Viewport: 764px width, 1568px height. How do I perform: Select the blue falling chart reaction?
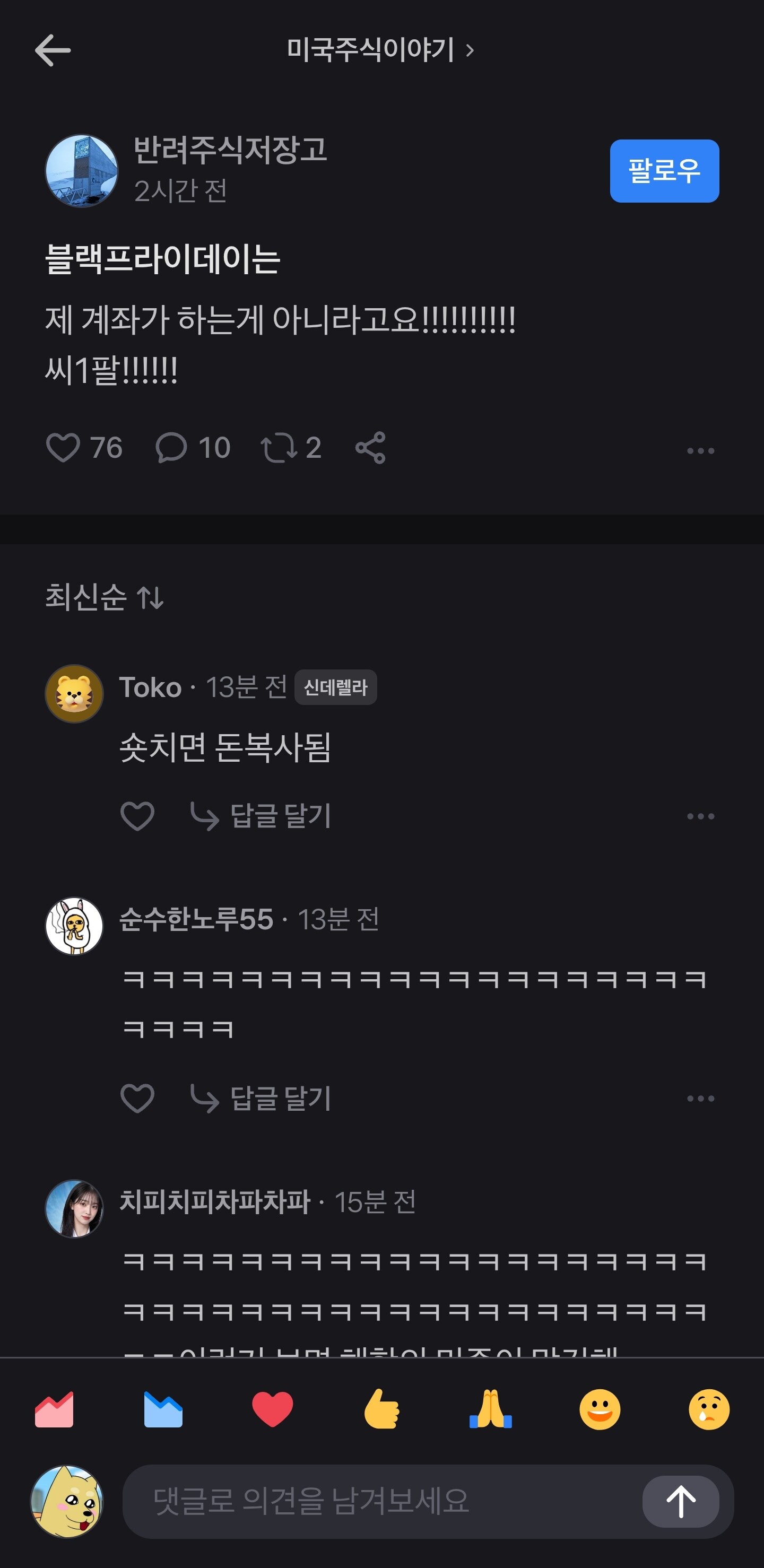pos(163,1410)
